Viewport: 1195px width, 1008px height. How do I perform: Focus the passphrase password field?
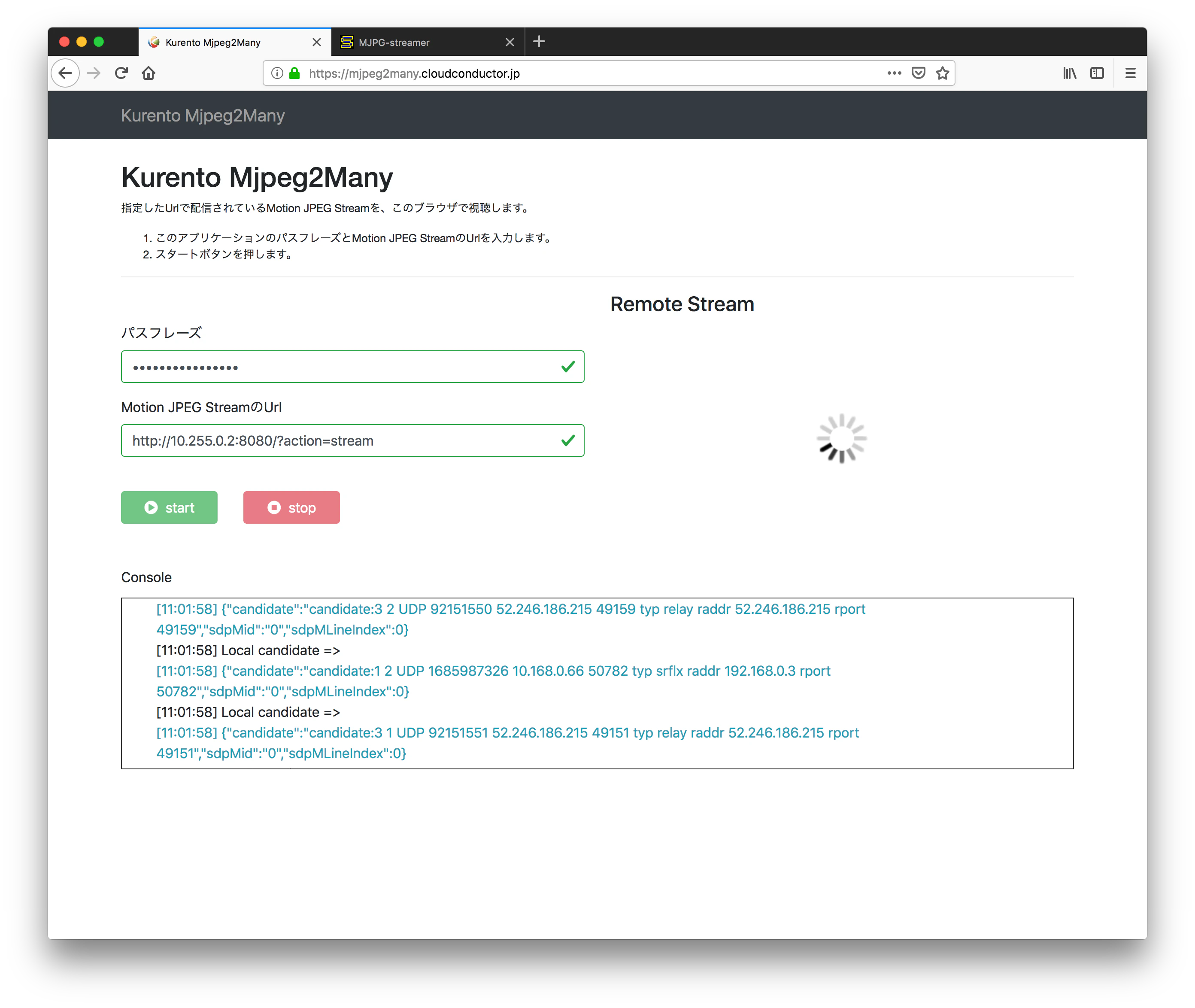(x=352, y=367)
